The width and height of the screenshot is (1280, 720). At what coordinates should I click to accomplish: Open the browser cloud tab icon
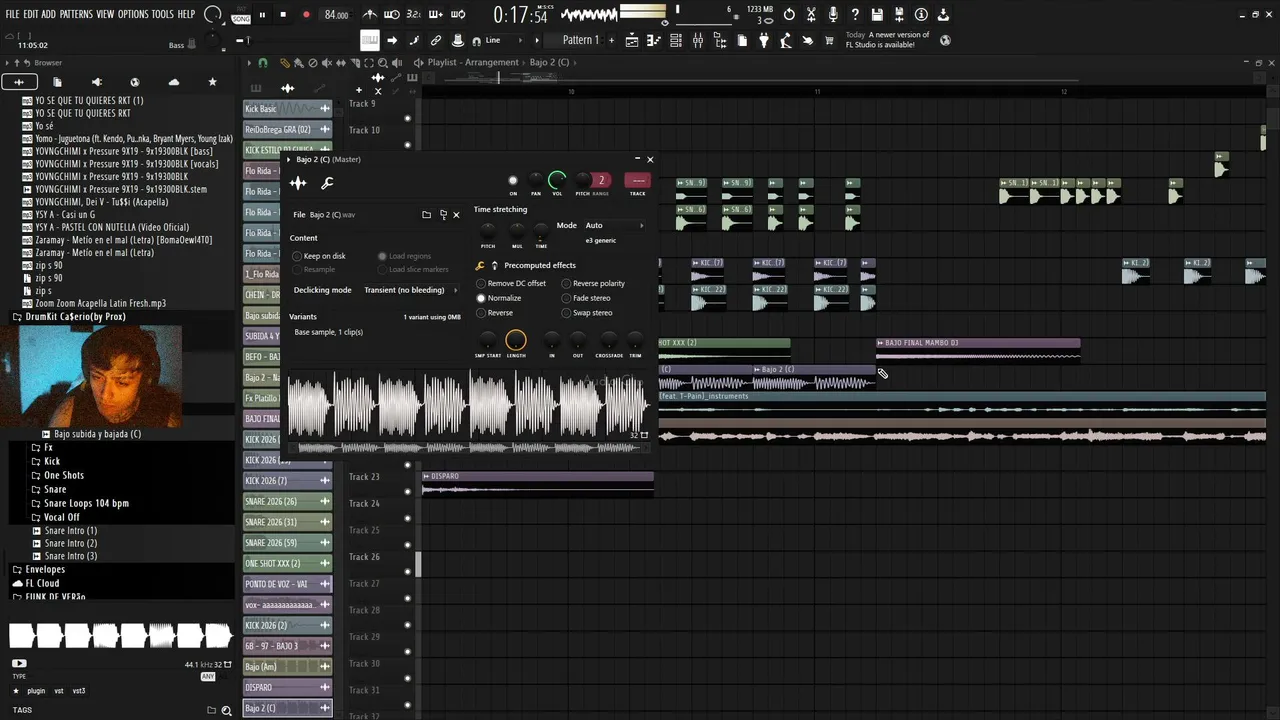pyautogui.click(x=174, y=82)
